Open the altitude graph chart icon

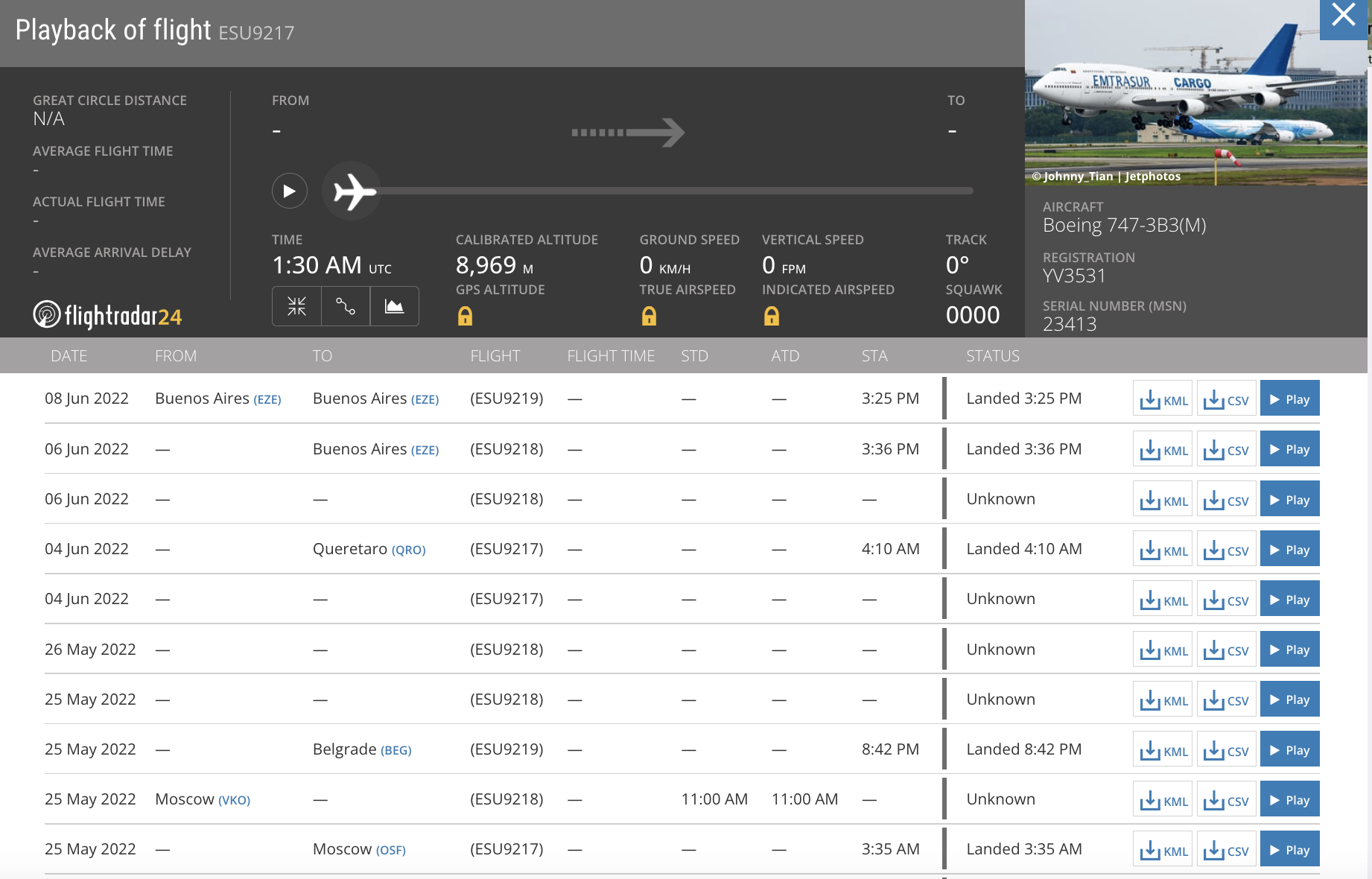pos(394,306)
